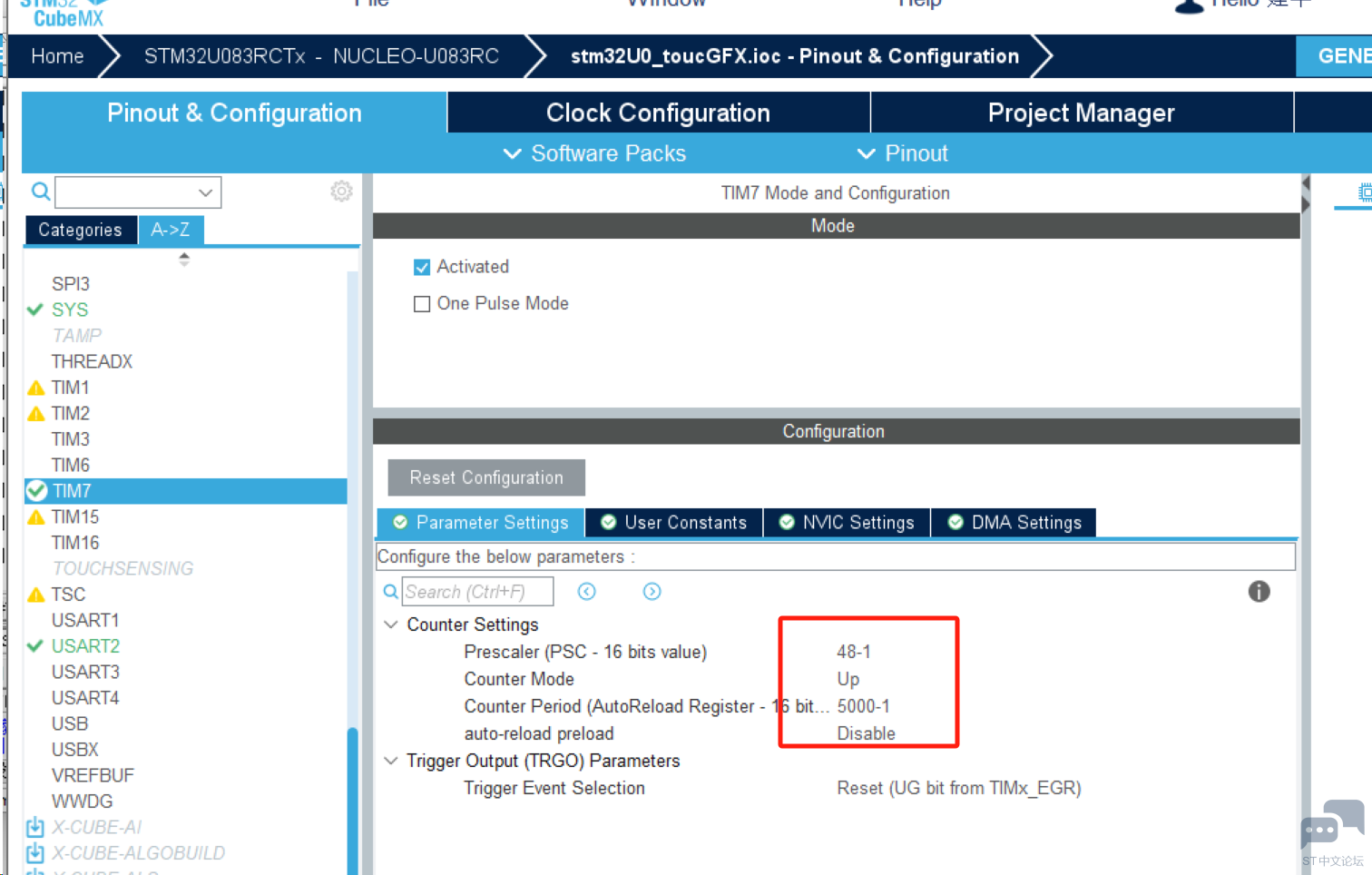Screen dimensions: 1372x875
Task: Click the download icon beside X-CUBE-AI
Action: tap(35, 827)
